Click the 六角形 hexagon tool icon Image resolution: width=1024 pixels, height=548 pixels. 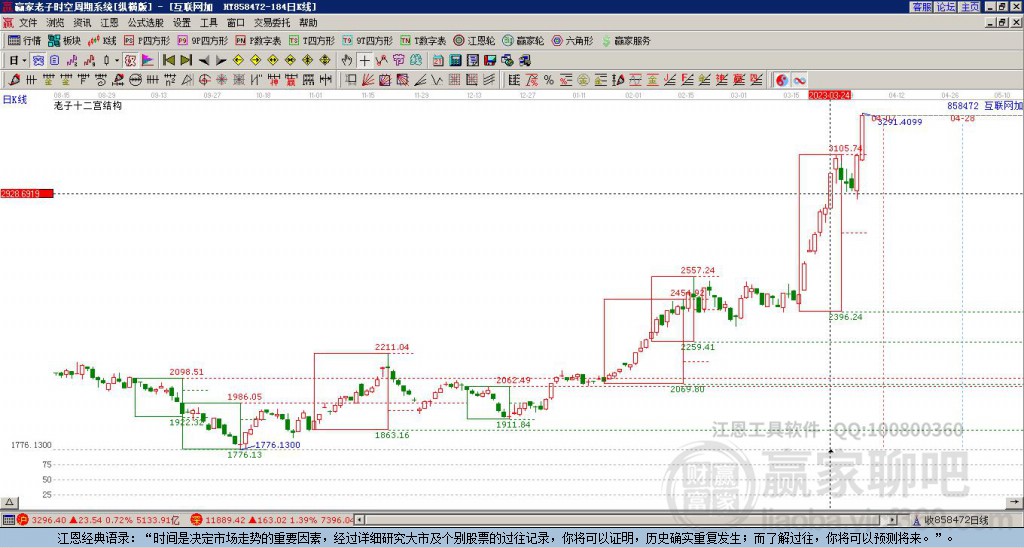click(572, 40)
